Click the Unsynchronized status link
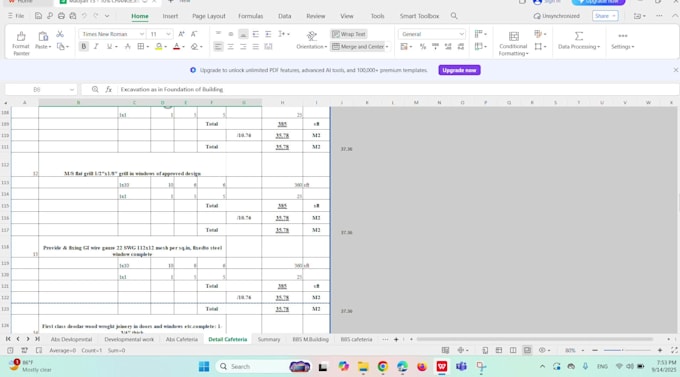 (x=556, y=16)
